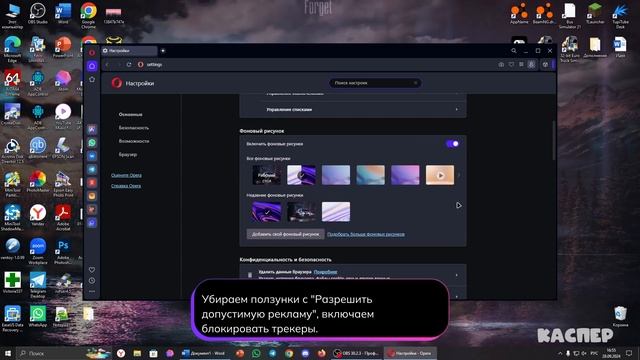Open Firefox from the taskbar
The image size is (640, 360).
322,353
